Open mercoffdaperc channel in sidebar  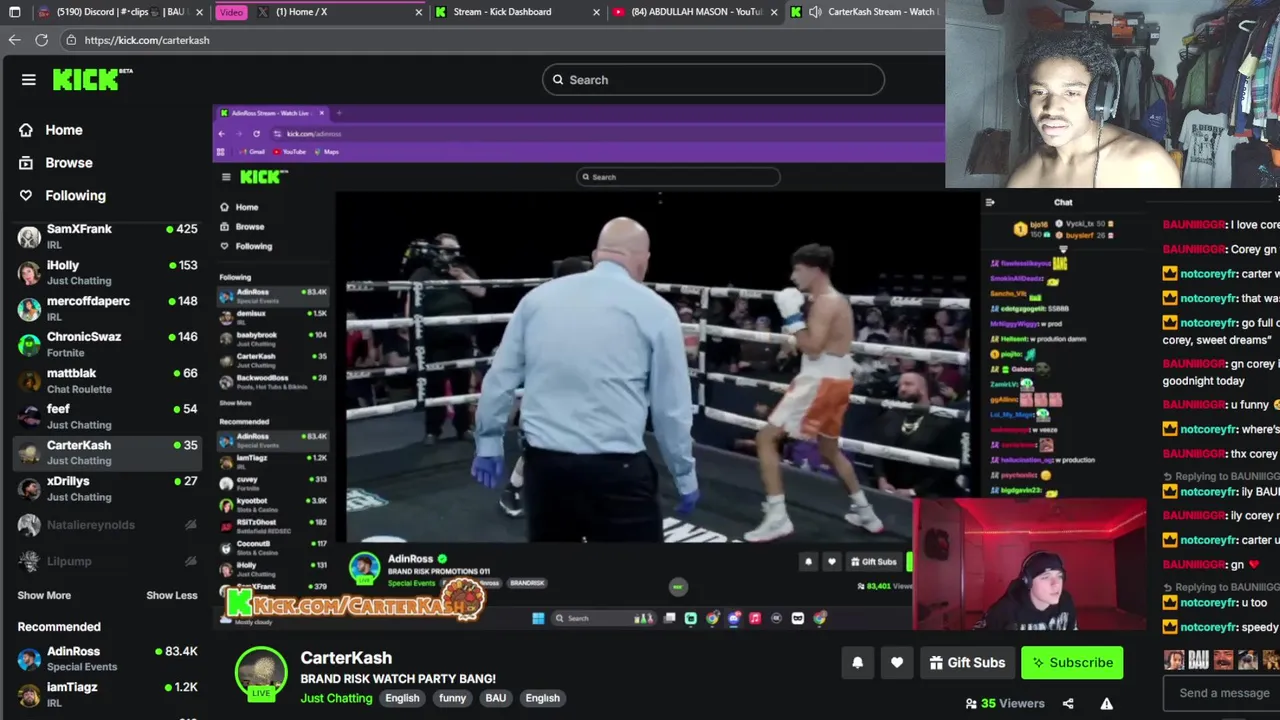(x=108, y=309)
